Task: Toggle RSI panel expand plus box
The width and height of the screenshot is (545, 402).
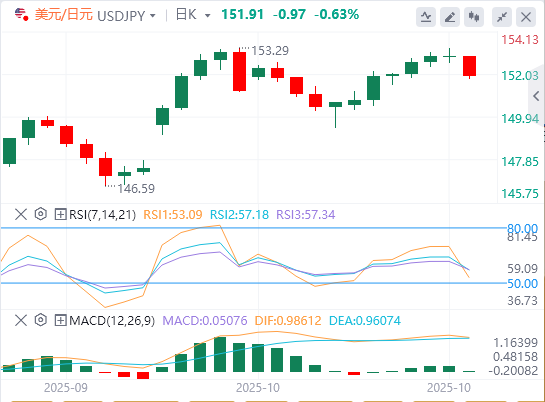Action: click(60, 214)
